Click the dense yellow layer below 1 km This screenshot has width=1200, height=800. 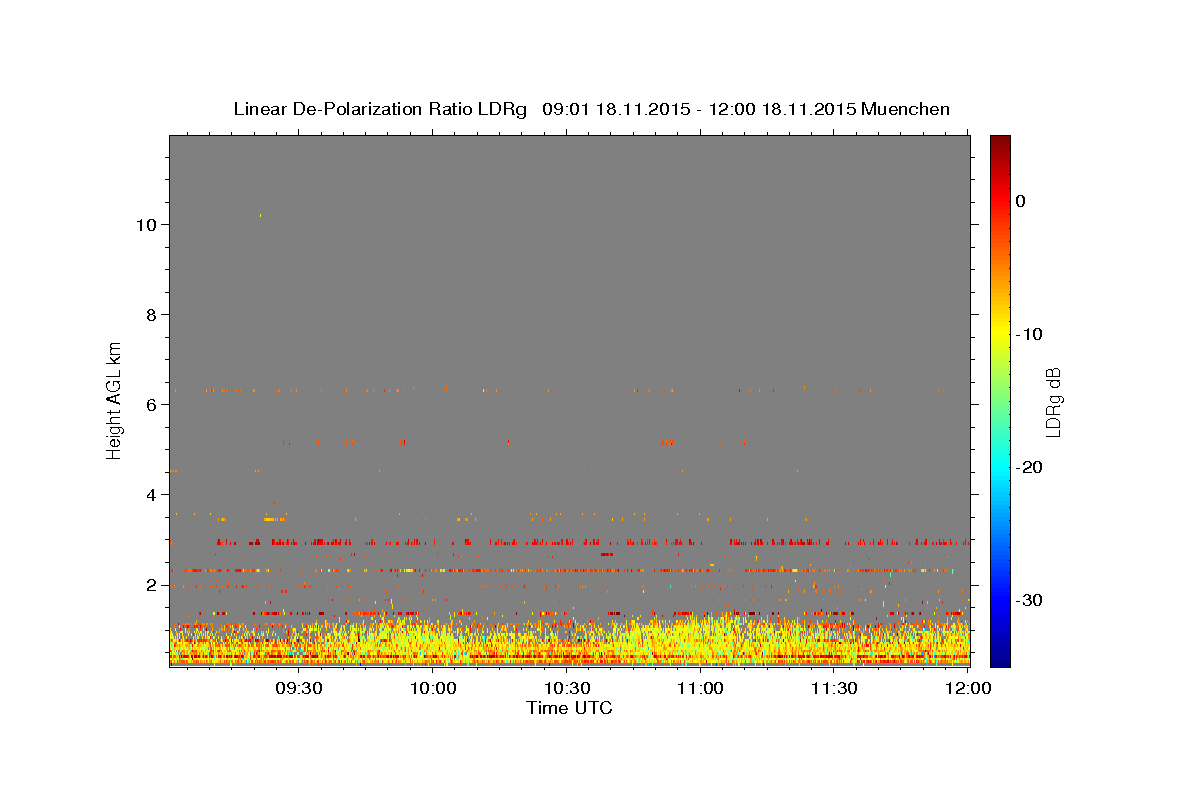click(x=570, y=642)
